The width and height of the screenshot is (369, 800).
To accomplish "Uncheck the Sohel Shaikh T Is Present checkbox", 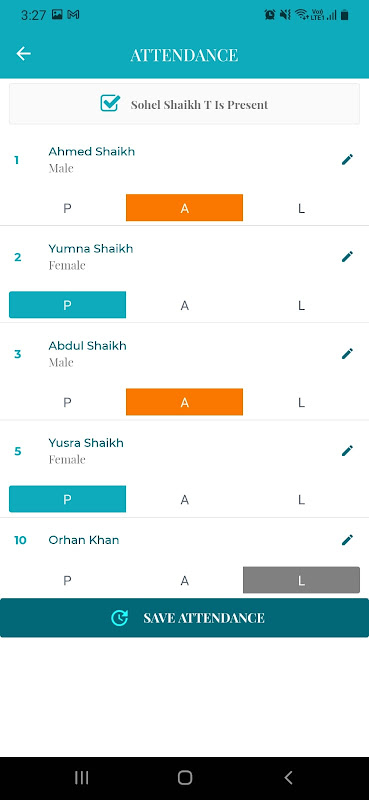I will 110,104.
